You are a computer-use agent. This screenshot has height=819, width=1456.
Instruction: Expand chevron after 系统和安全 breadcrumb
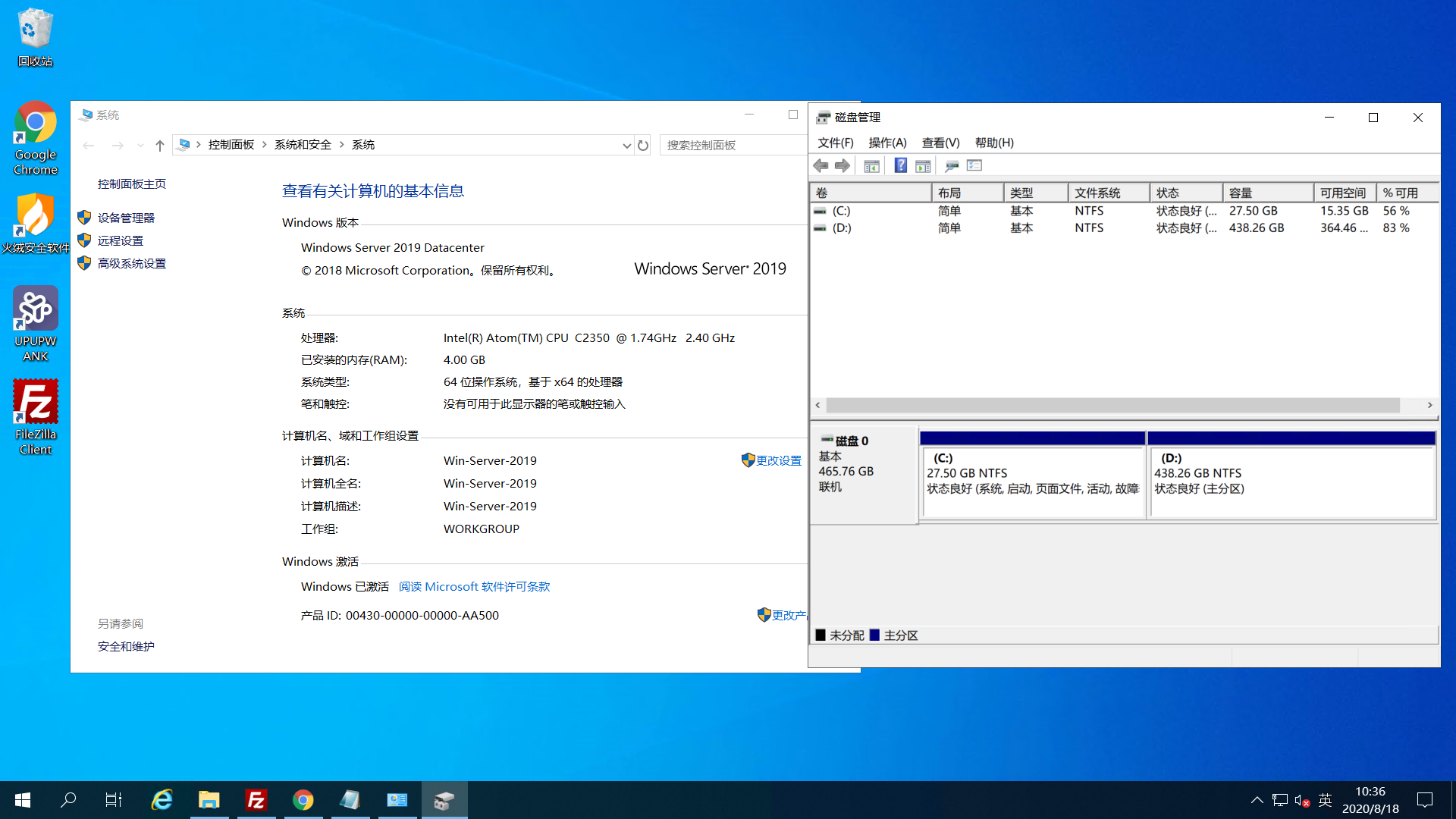click(341, 145)
